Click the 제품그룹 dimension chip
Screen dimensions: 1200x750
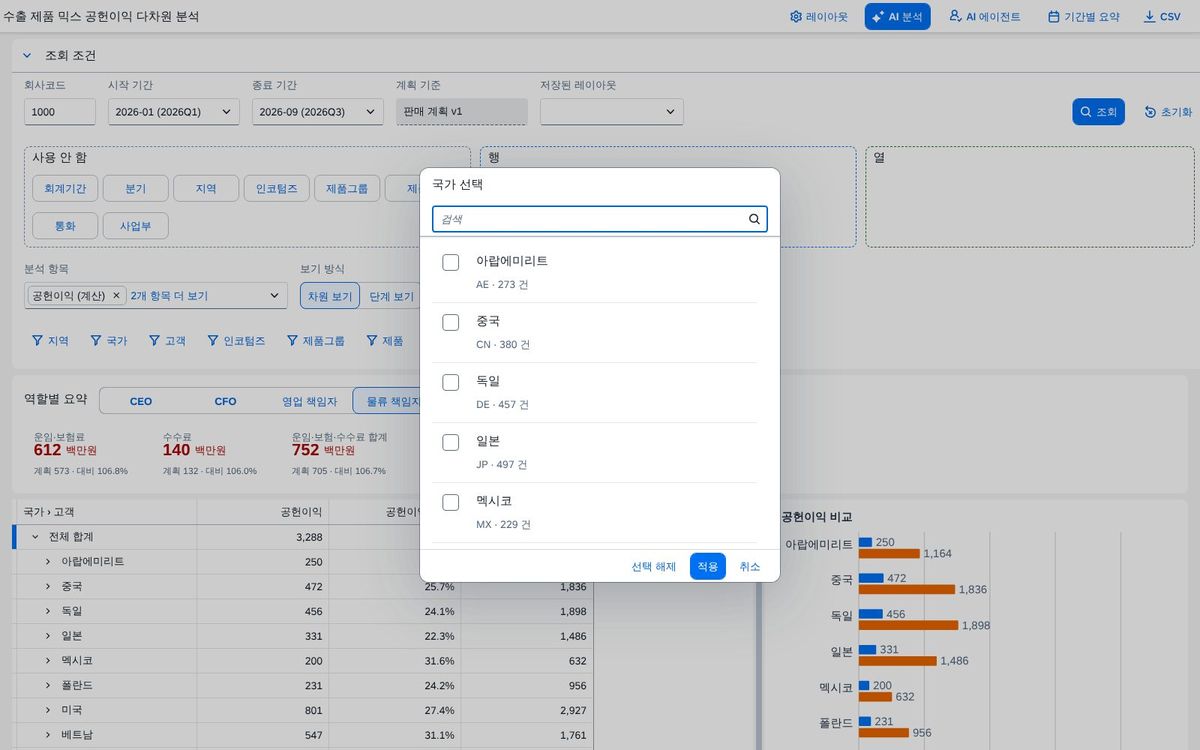click(x=347, y=188)
